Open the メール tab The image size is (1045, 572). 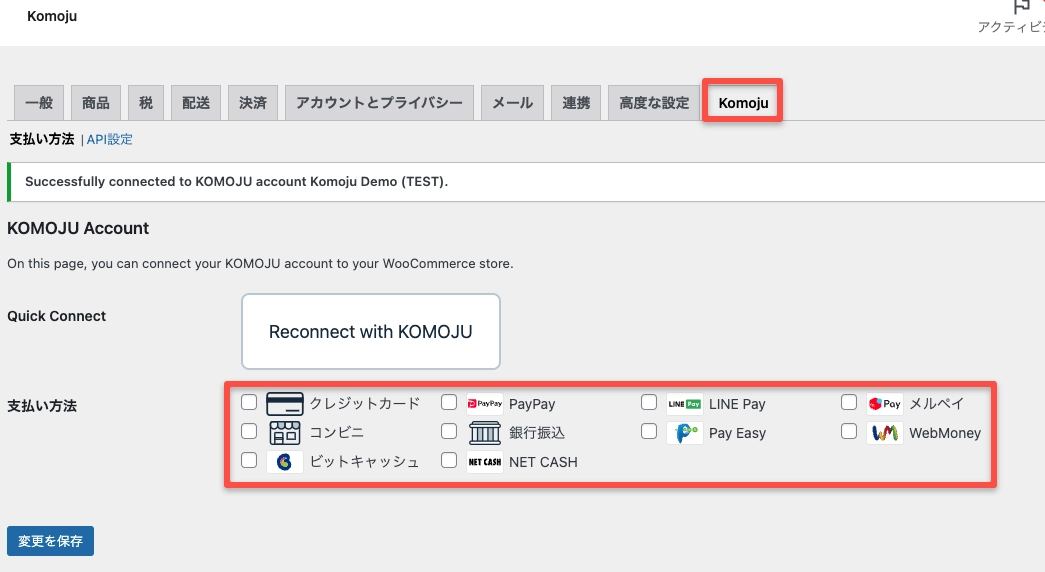[513, 103]
